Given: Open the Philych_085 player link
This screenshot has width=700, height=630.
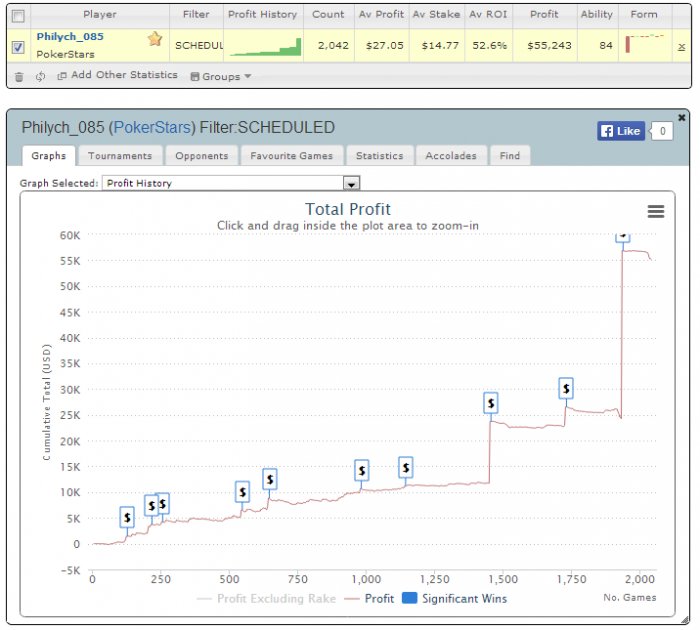Looking at the screenshot, I should click(x=69, y=36).
